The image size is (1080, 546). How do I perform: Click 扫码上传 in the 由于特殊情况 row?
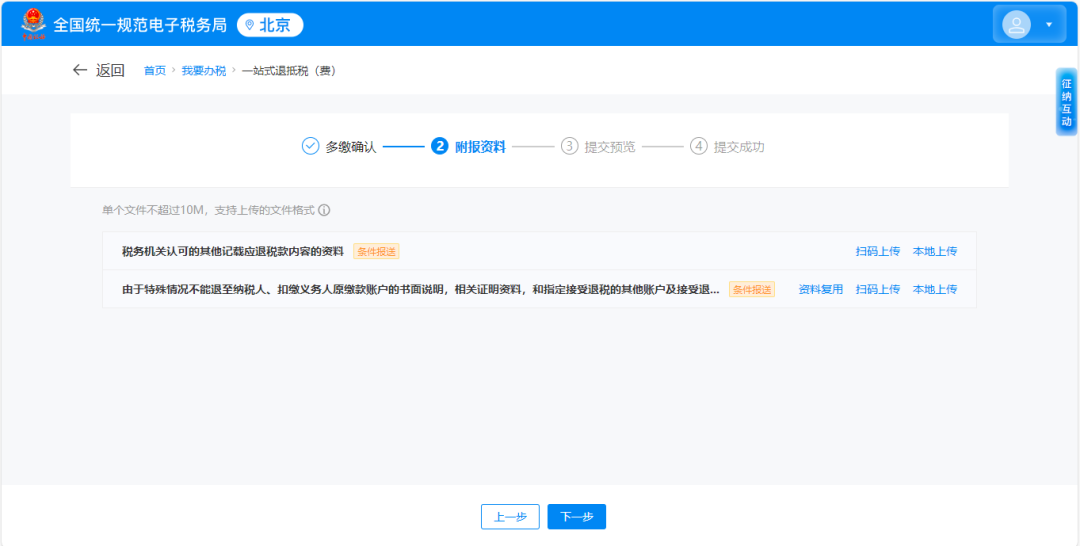[878, 289]
